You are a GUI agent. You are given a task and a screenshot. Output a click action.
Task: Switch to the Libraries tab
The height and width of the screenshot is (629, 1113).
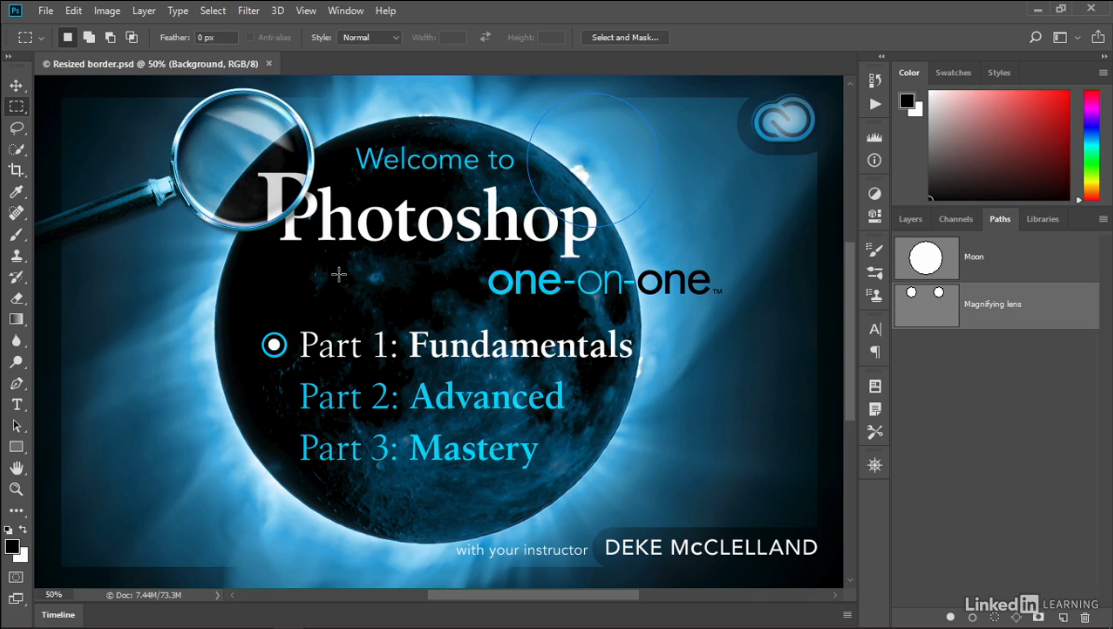(x=1042, y=219)
